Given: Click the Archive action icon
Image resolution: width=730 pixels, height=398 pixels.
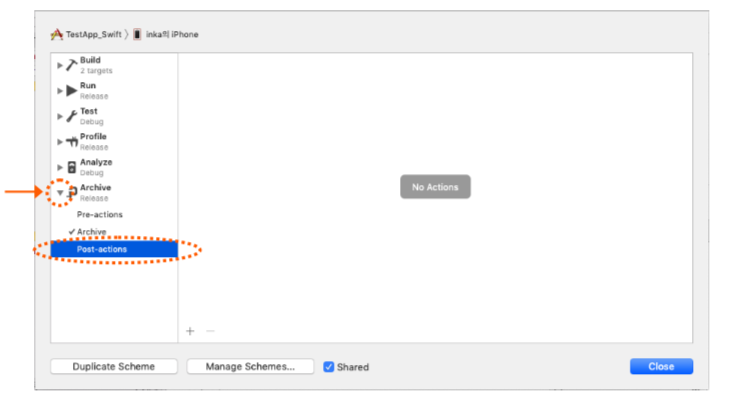Looking at the screenshot, I should (72, 192).
